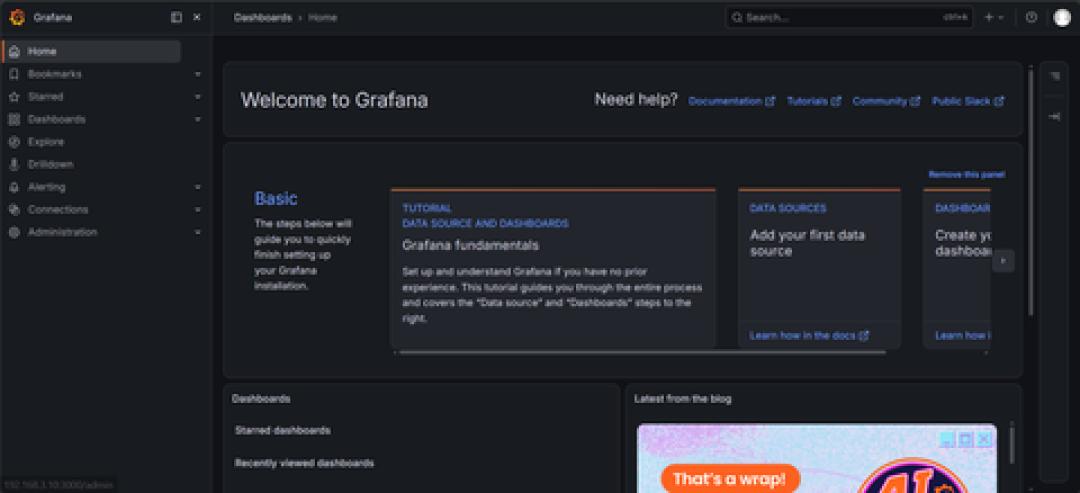This screenshot has width=1080, height=493.
Task: Click the Dashboards panel title
Action: point(261,399)
